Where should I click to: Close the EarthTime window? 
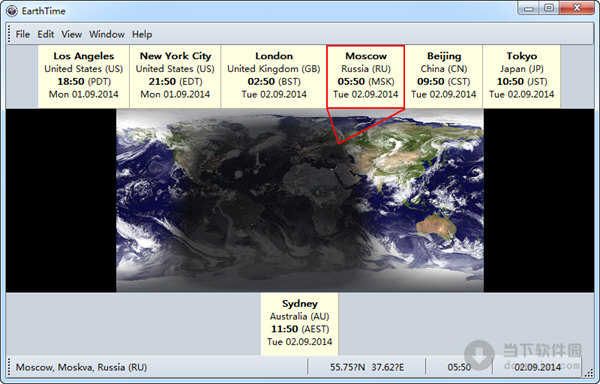pyautogui.click(x=577, y=8)
